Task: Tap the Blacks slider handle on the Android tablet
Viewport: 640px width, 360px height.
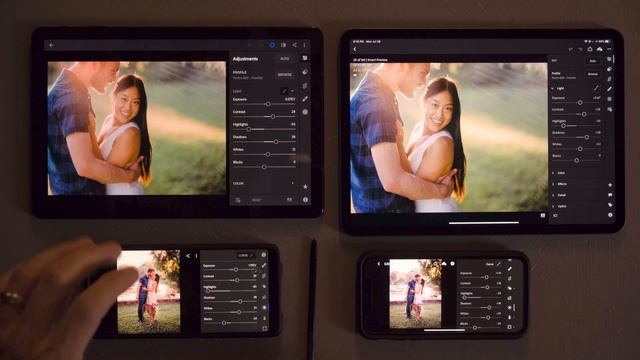Action: pos(264,167)
